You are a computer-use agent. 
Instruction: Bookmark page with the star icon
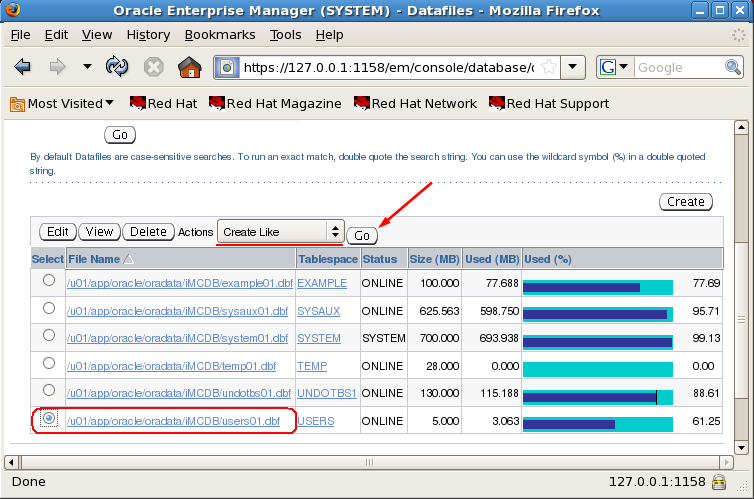[x=549, y=67]
